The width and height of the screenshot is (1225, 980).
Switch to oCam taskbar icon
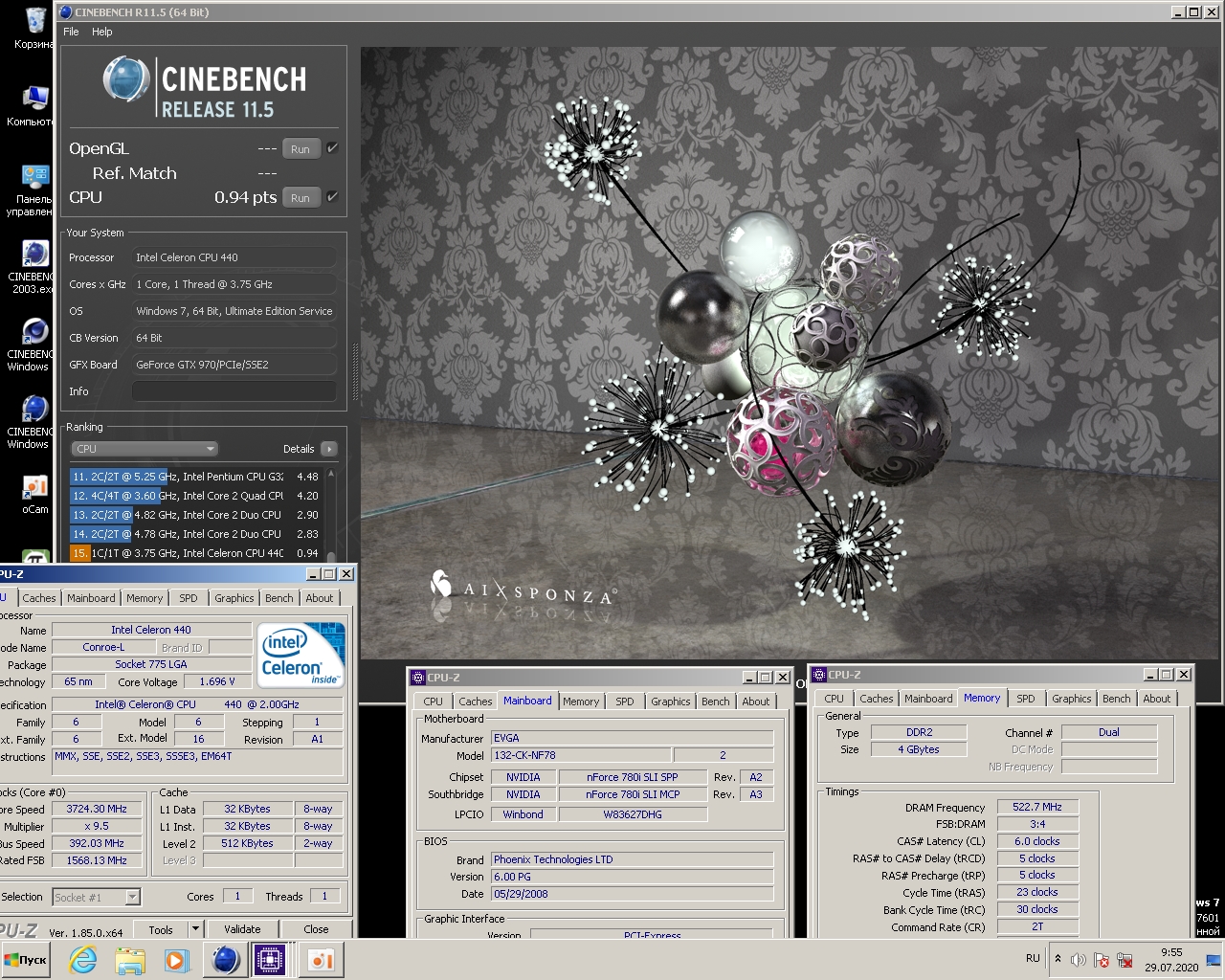click(321, 959)
